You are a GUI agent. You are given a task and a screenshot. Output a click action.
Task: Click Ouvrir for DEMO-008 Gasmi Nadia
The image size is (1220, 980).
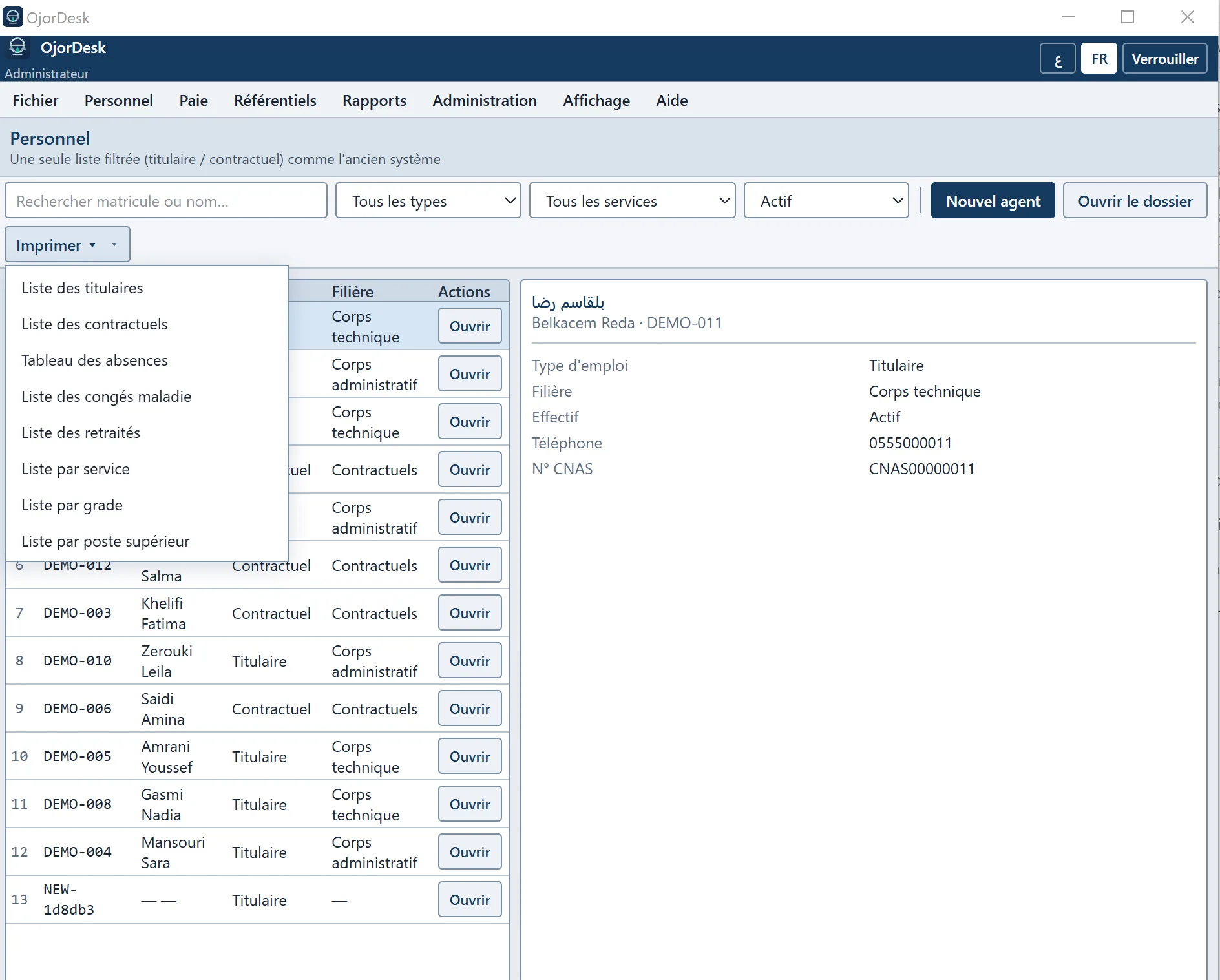pyautogui.click(x=470, y=804)
